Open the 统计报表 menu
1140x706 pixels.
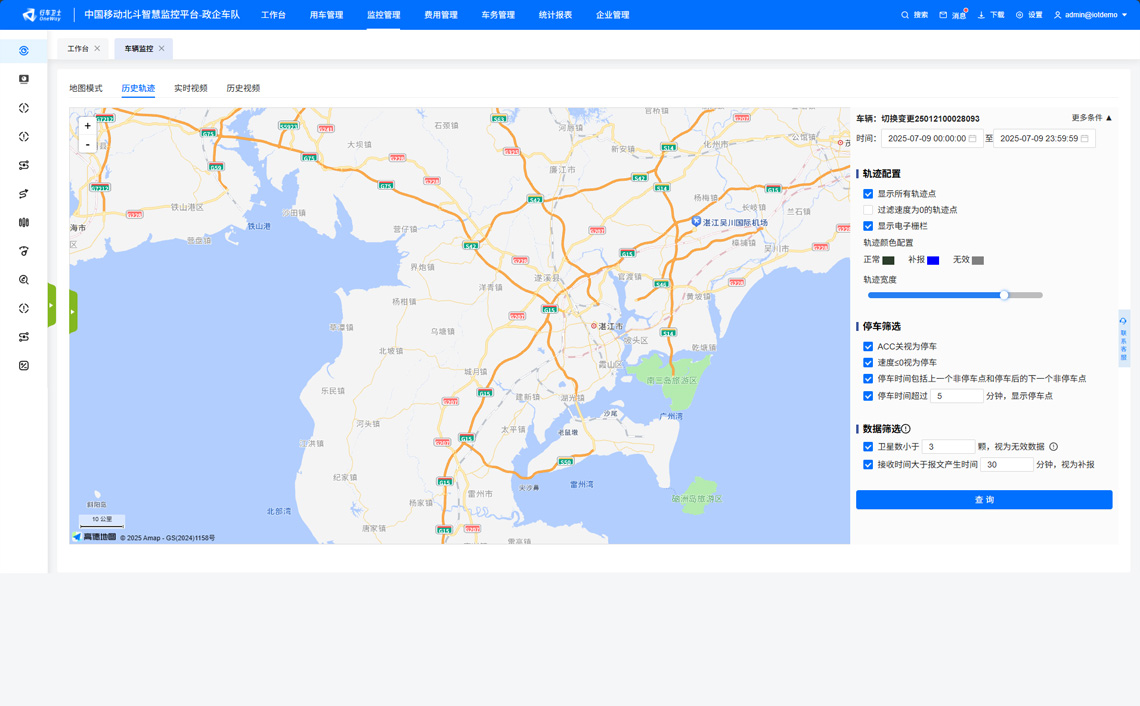(555, 15)
